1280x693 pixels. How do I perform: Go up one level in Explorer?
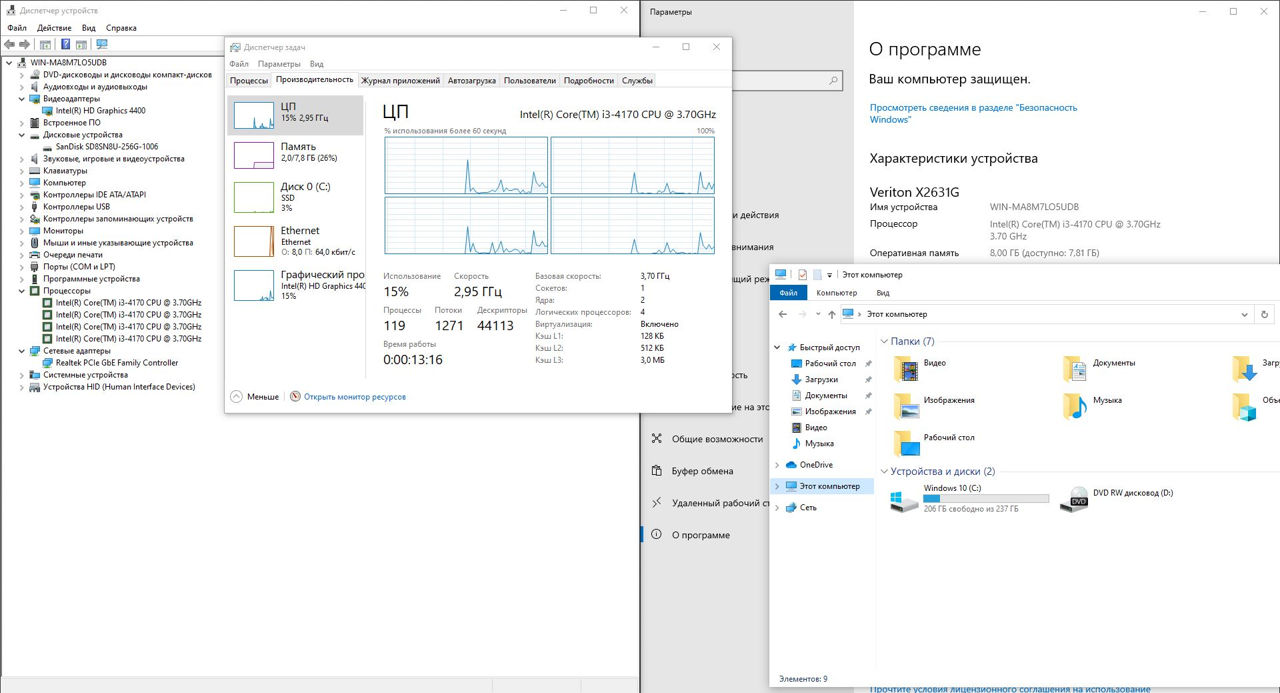point(831,314)
